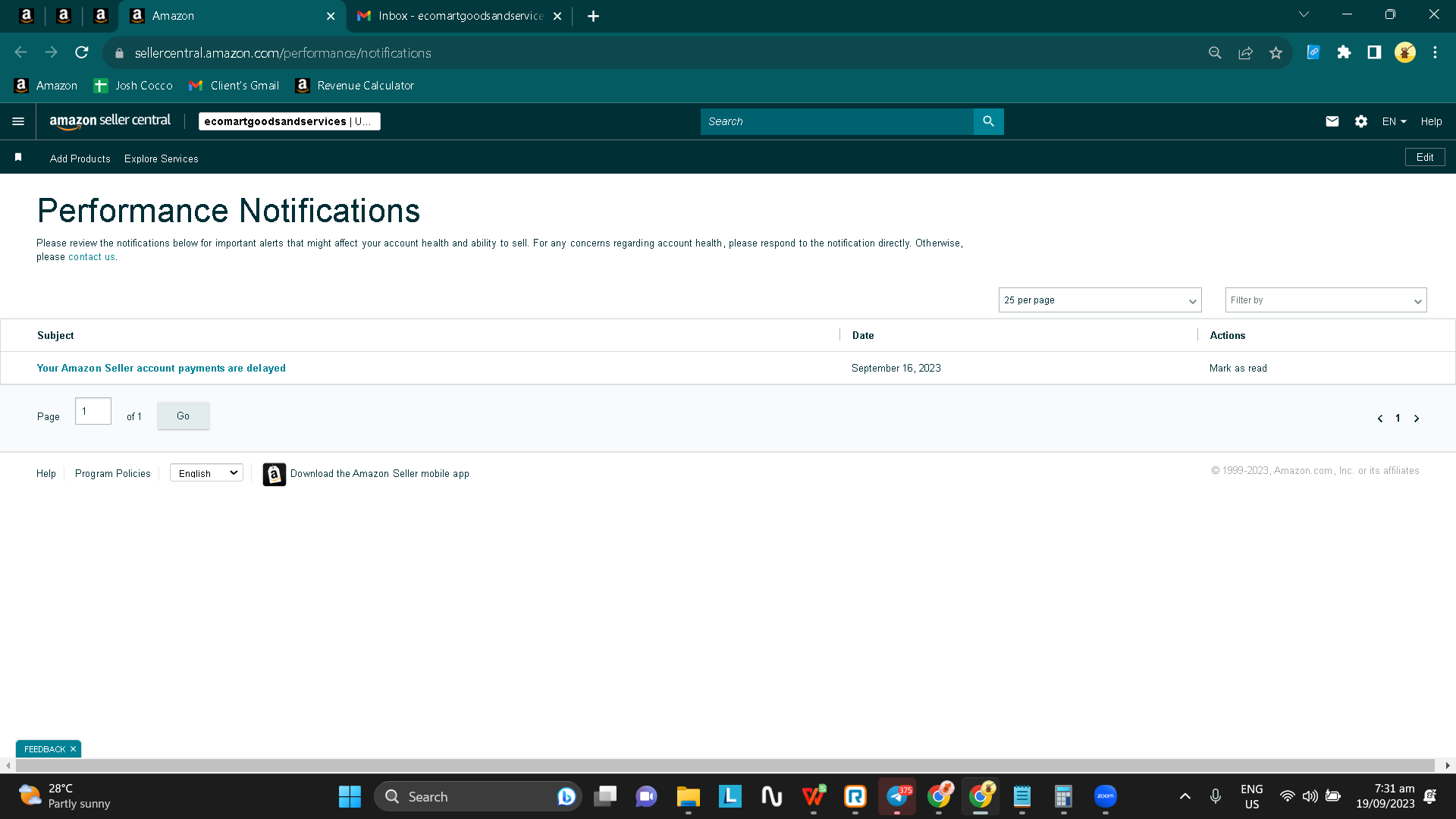The height and width of the screenshot is (819, 1456).
Task: Open the Help link in the footer
Action: 46,474
